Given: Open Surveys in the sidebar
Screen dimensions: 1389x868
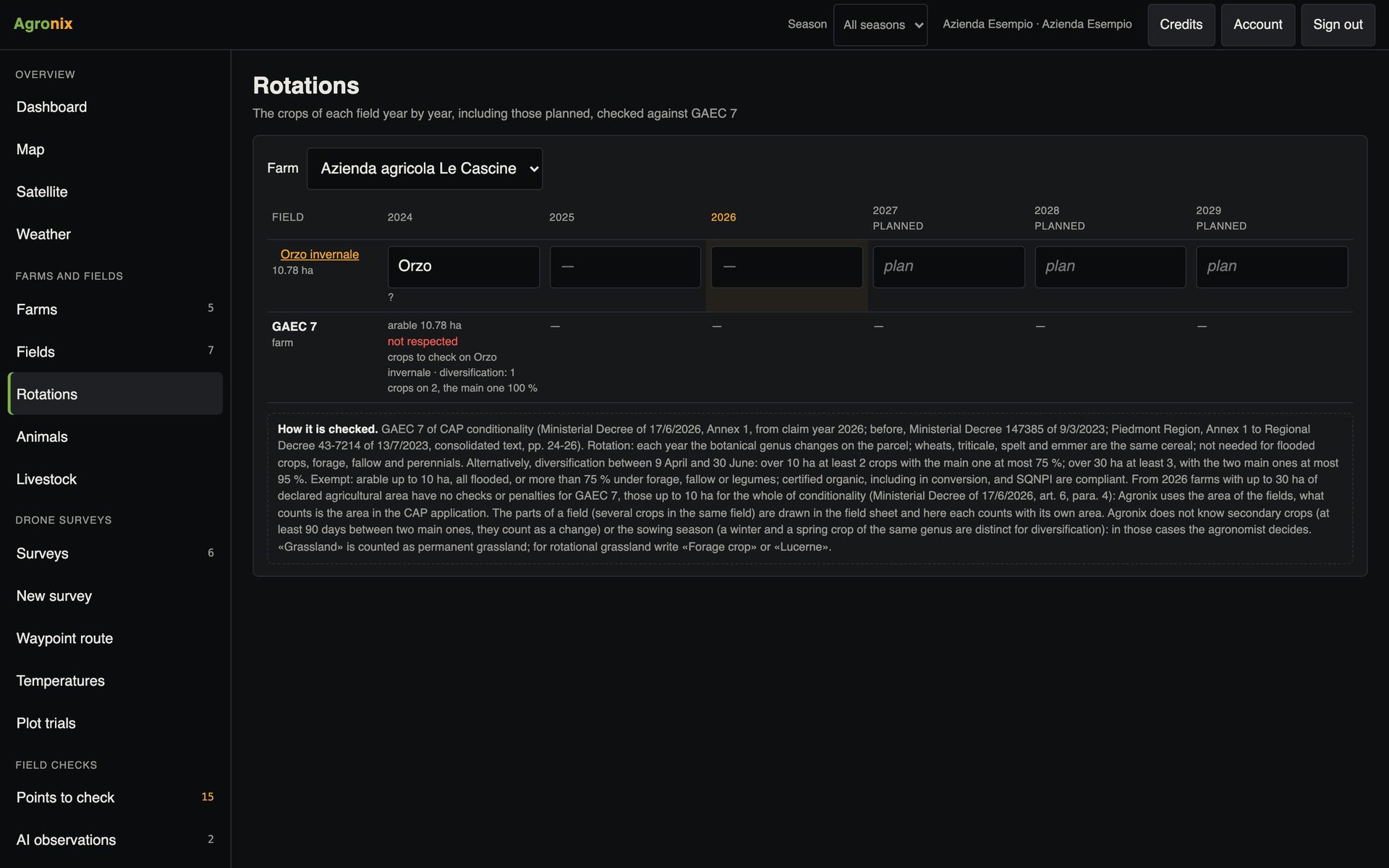Looking at the screenshot, I should [x=116, y=553].
